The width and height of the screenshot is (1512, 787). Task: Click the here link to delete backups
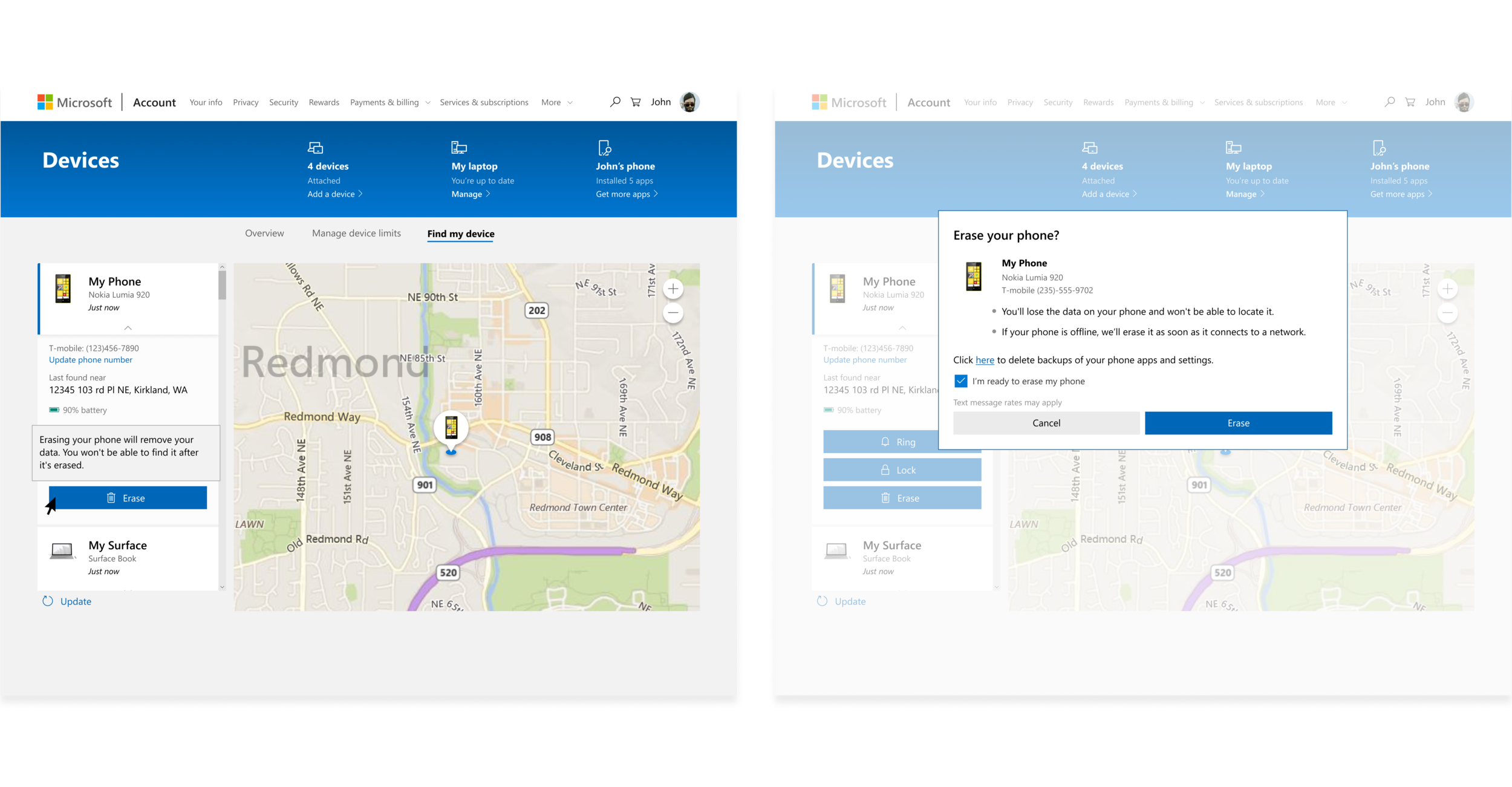(x=985, y=360)
